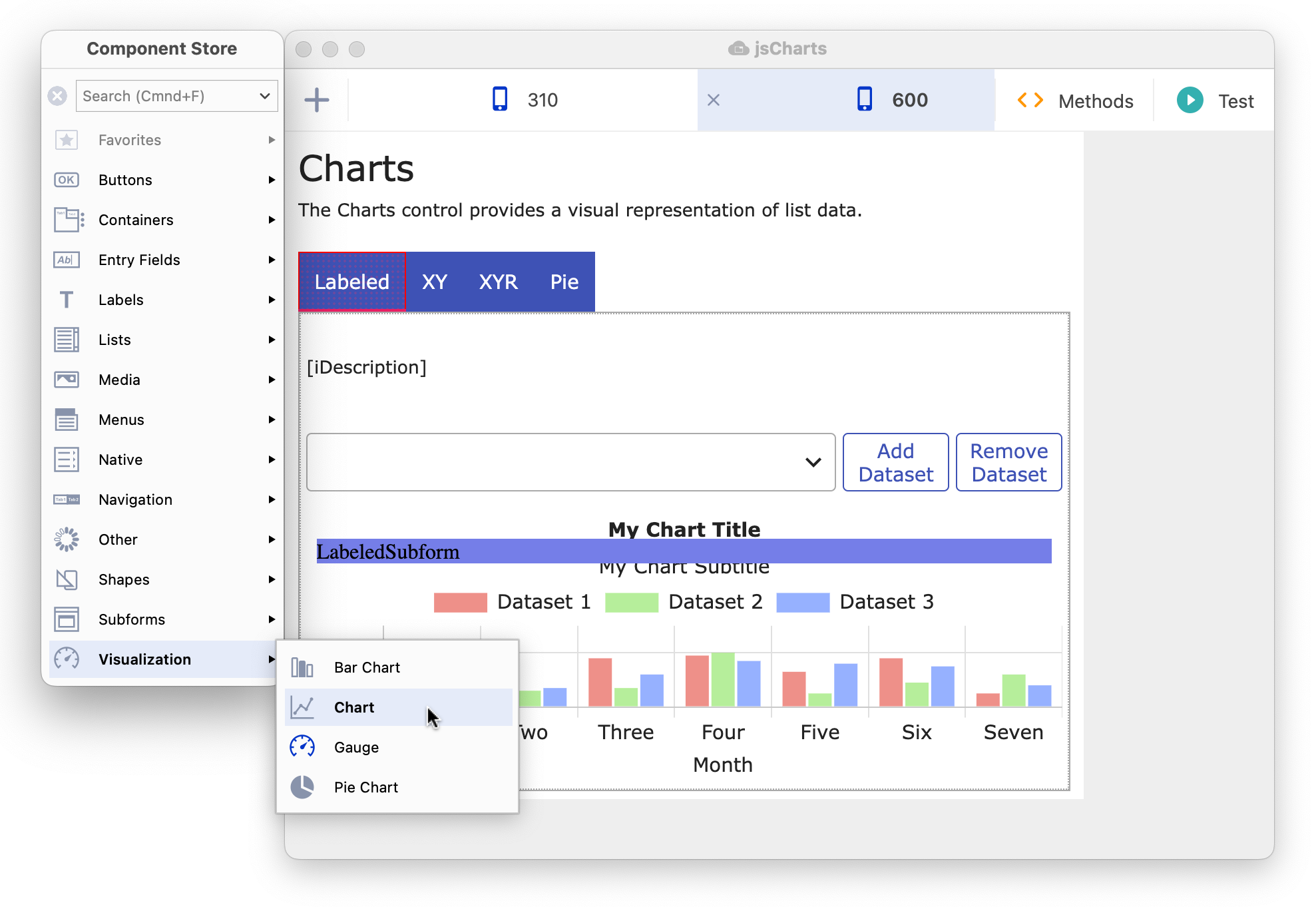The height and width of the screenshot is (911, 1316).
Task: Open the Media category
Action: 163,380
